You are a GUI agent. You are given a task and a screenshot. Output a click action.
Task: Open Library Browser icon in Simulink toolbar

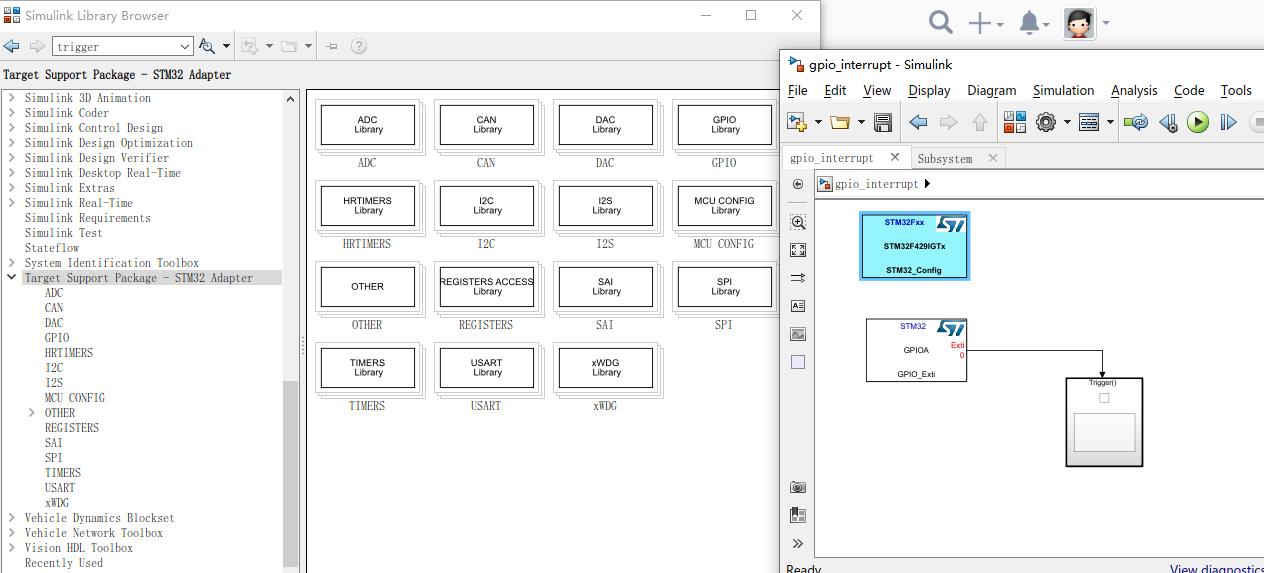pos(1015,122)
